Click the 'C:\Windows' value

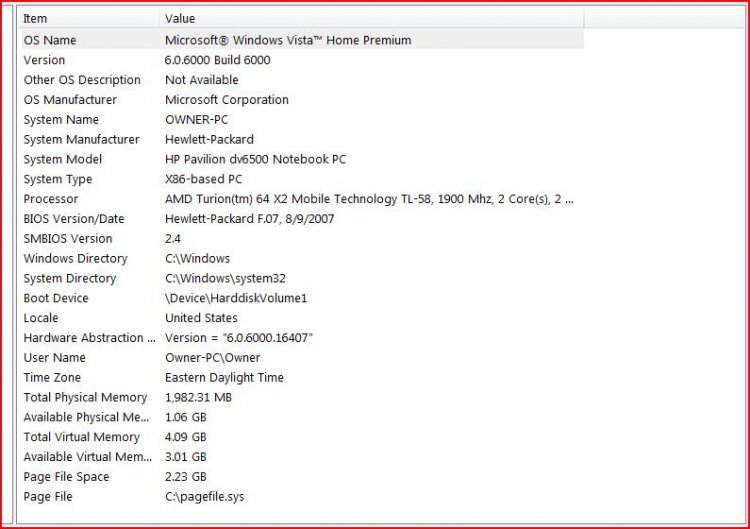pyautogui.click(x=198, y=259)
